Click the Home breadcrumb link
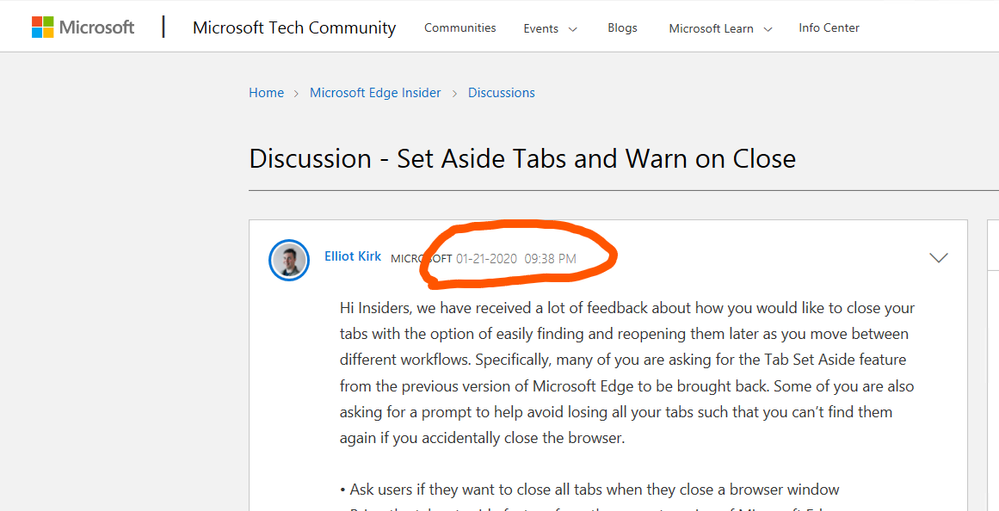 coord(266,92)
